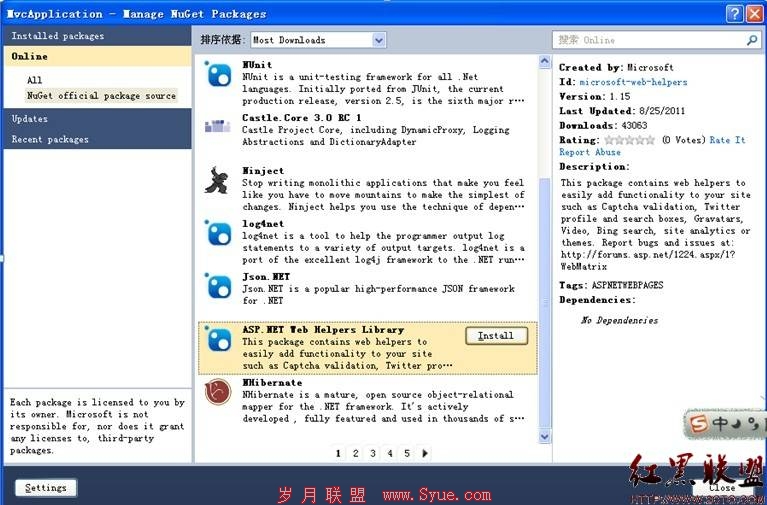This screenshot has height=505, width=767.
Task: Go to page 1
Action: coord(338,453)
